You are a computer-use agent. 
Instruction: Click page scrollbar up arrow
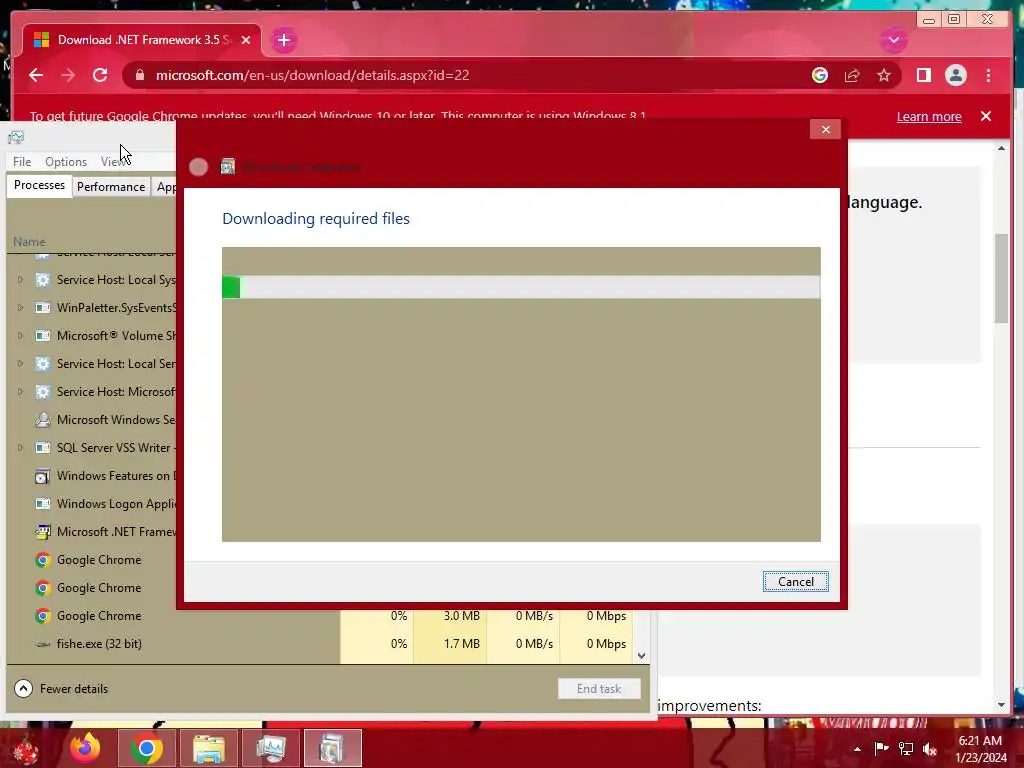[x=1001, y=149]
